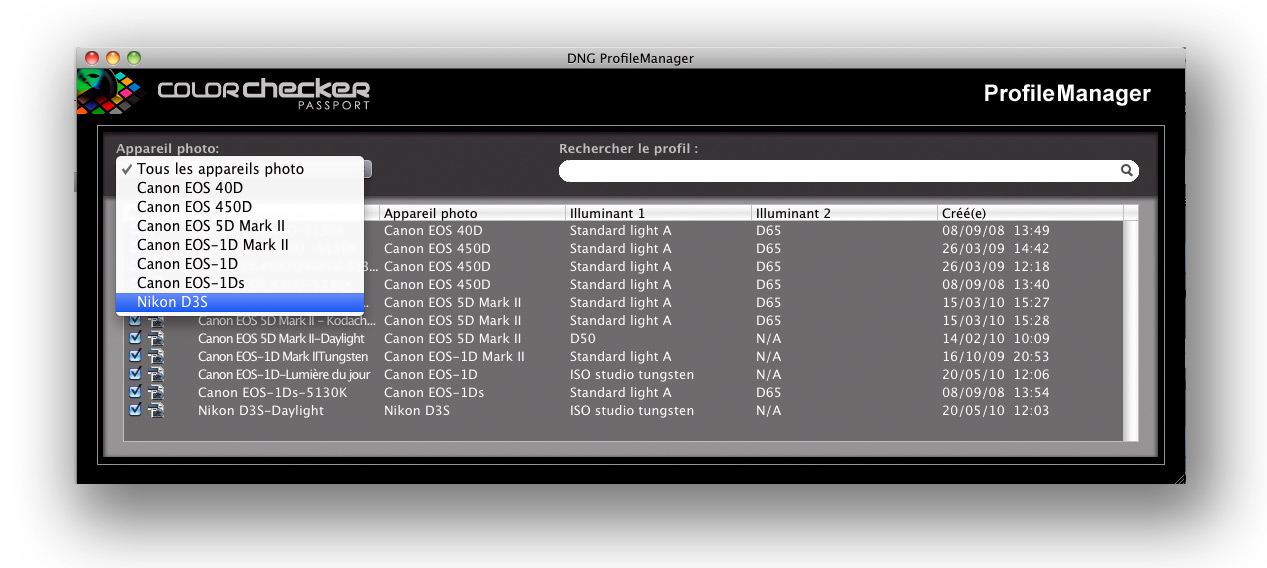
Task: Click the date 15/03/10 15:27
Action: tap(996, 302)
